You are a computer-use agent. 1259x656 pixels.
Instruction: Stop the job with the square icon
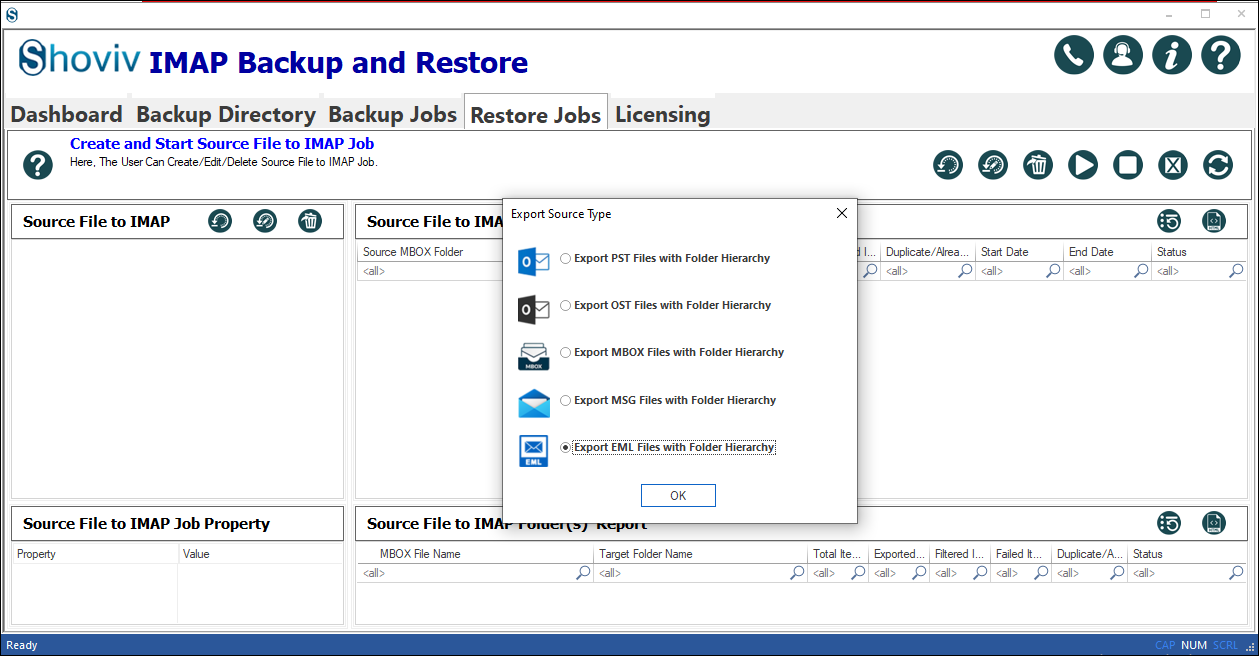coord(1128,165)
